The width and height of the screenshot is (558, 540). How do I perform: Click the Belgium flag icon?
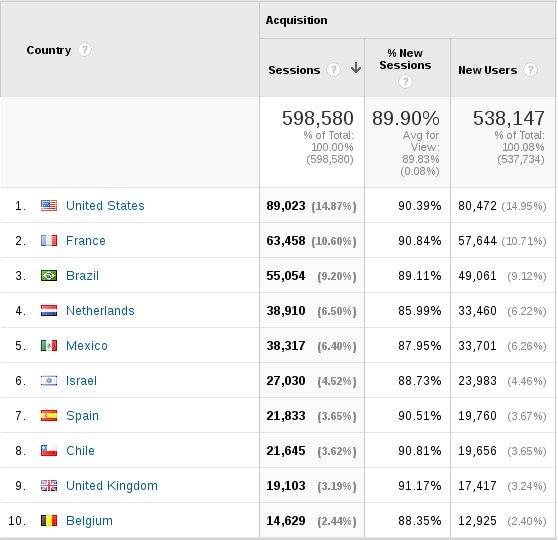[49, 521]
